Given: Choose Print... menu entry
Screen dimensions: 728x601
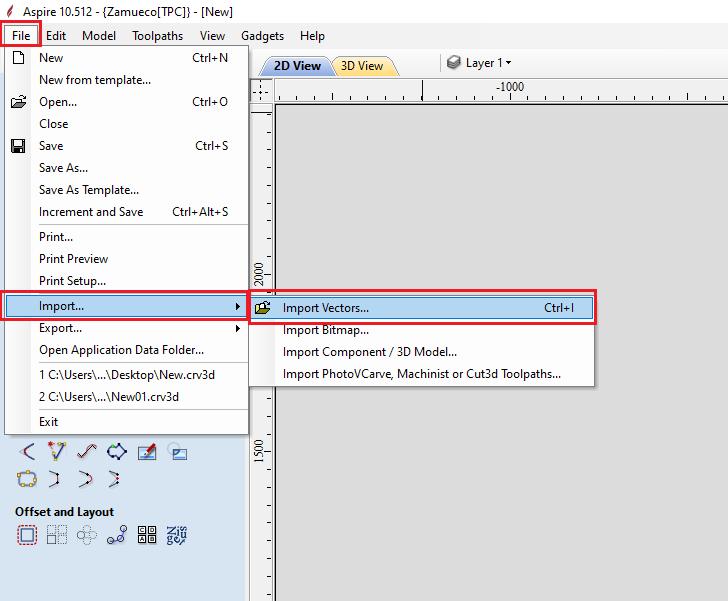Looking at the screenshot, I should click(x=126, y=237).
